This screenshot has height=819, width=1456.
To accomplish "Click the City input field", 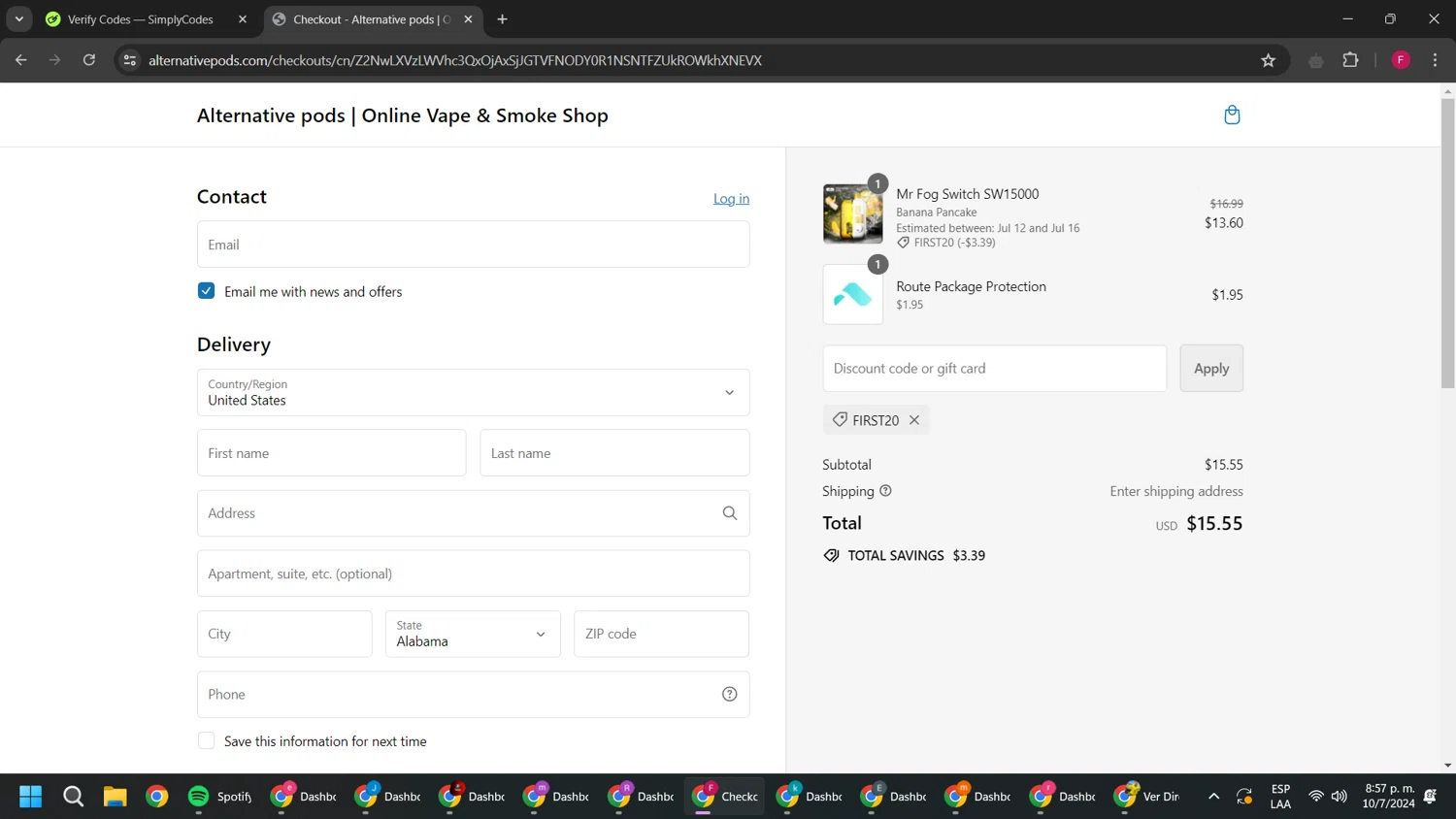I will 284,634.
